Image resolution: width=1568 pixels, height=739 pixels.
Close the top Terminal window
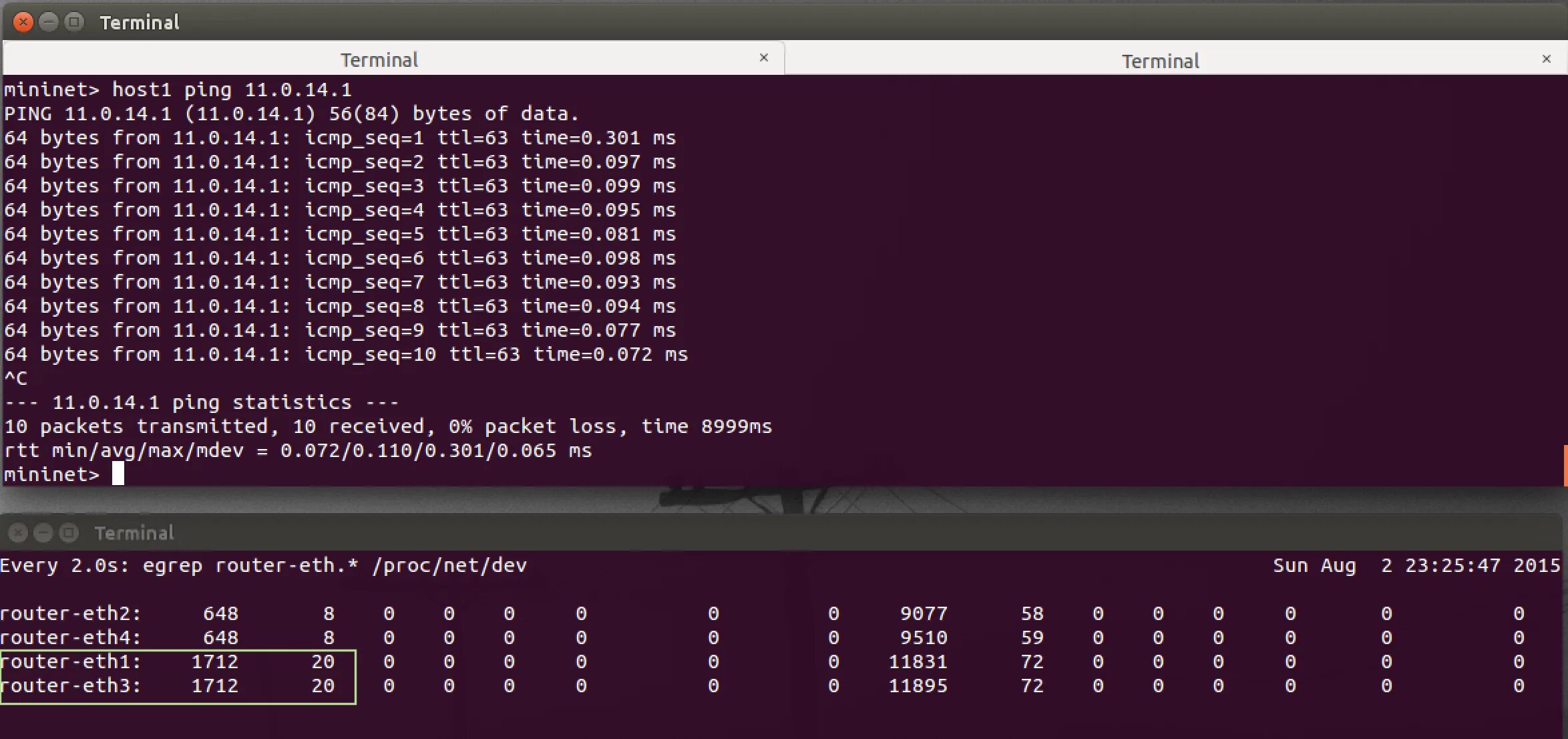23,22
